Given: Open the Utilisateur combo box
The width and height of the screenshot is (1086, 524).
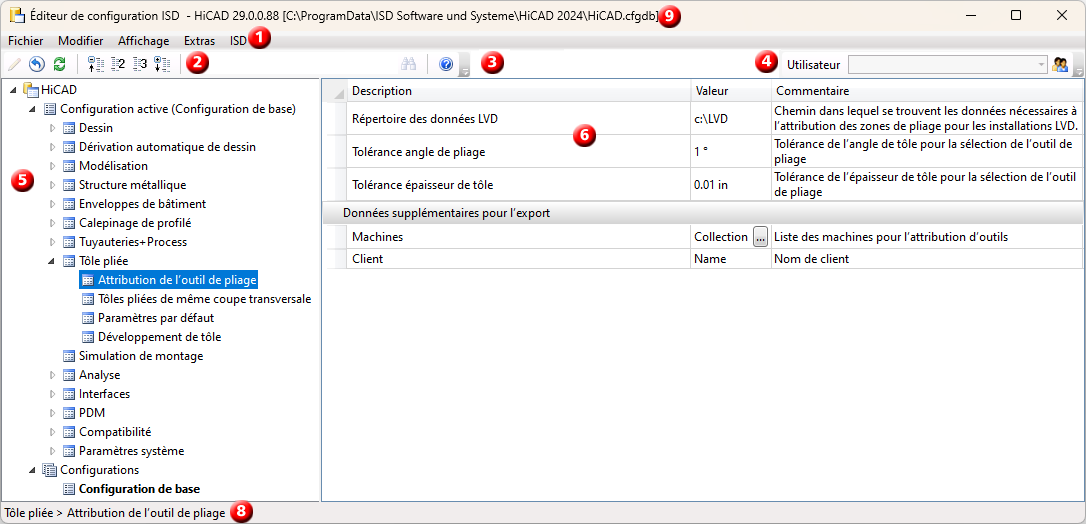Looking at the screenshot, I should 948,65.
